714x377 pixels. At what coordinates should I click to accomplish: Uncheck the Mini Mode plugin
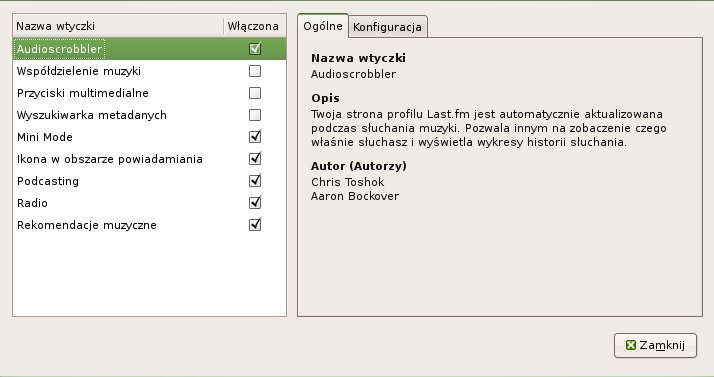pyautogui.click(x=255, y=137)
